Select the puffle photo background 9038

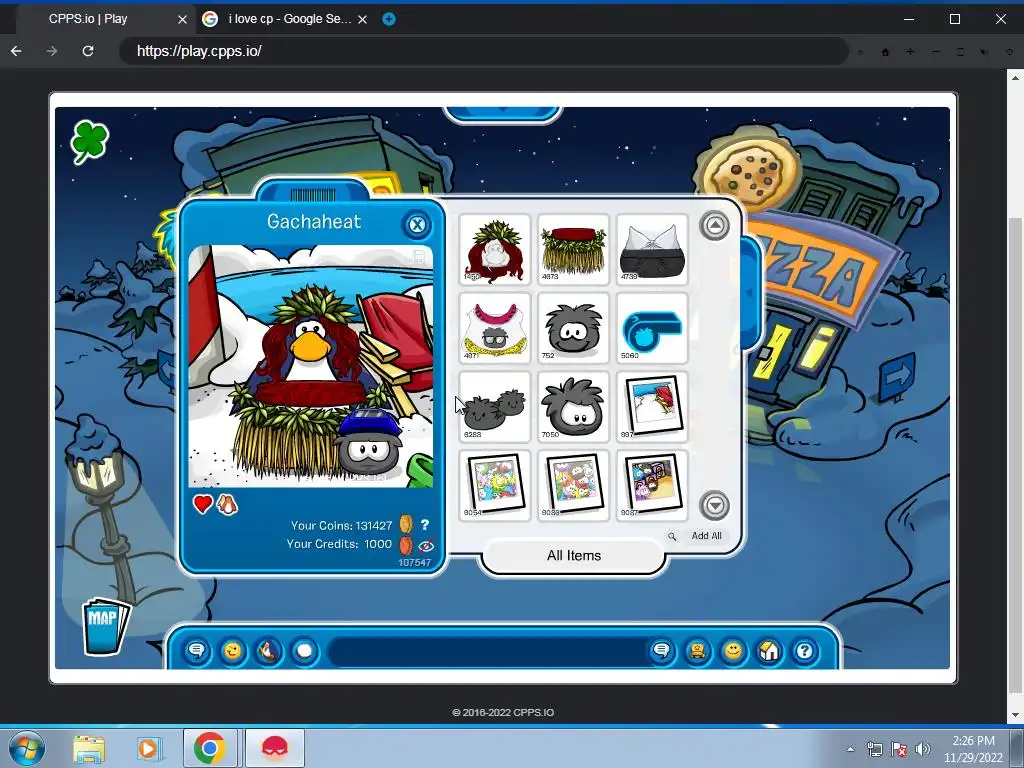click(x=573, y=485)
